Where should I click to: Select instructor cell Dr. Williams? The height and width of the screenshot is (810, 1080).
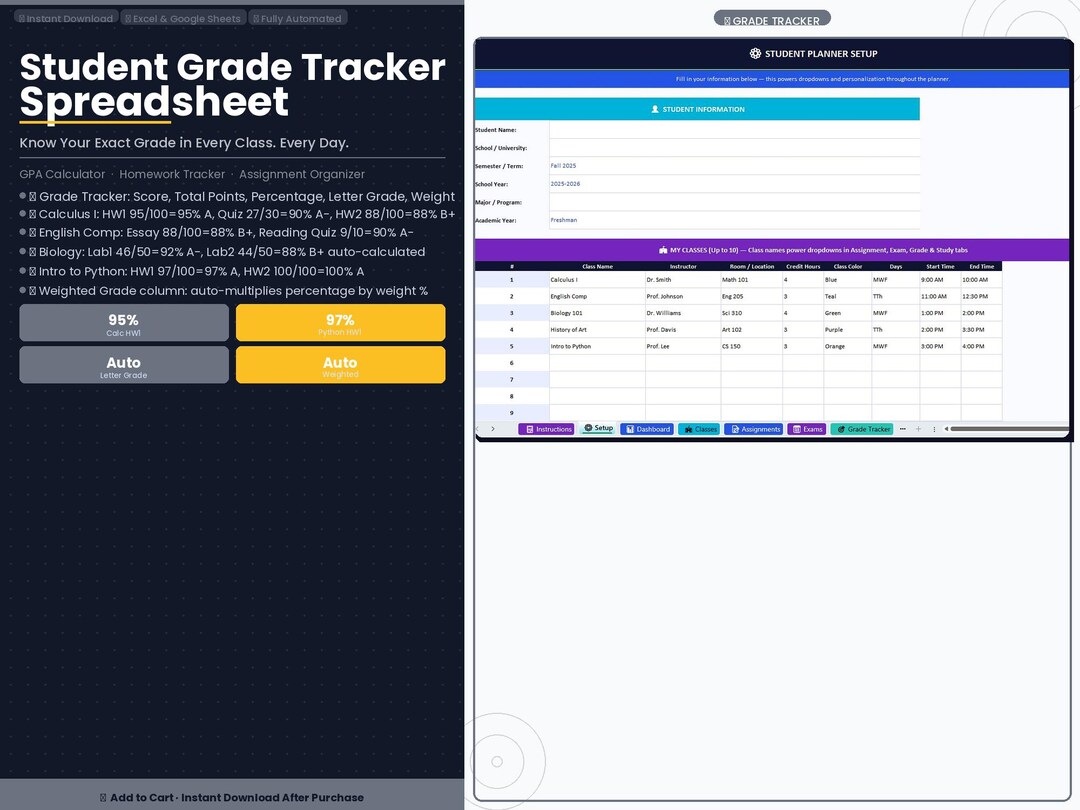pyautogui.click(x=683, y=313)
